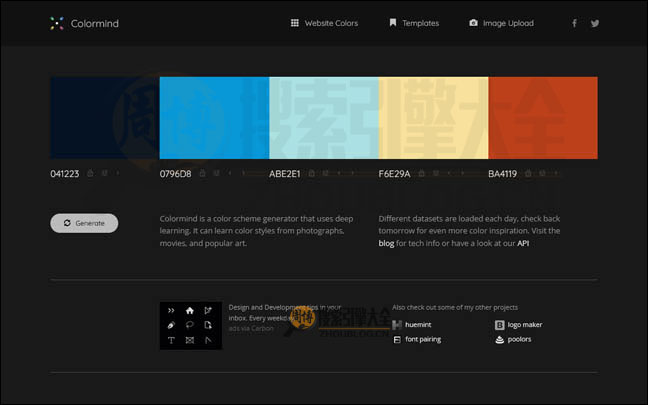Click the bookmark icon beside Templates
This screenshot has width=648, height=405.
point(393,22)
